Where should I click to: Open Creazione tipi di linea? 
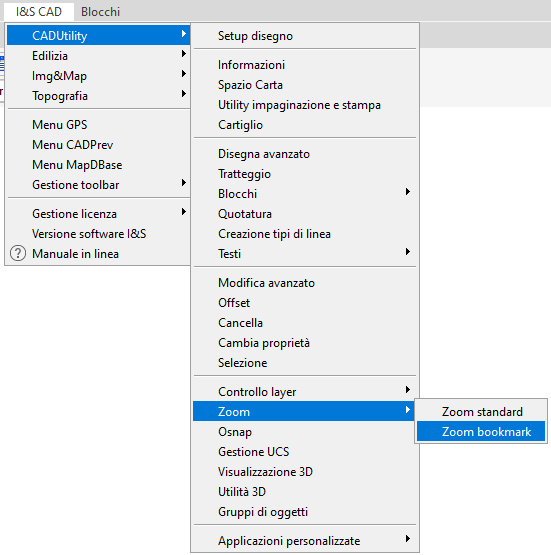(x=304, y=234)
